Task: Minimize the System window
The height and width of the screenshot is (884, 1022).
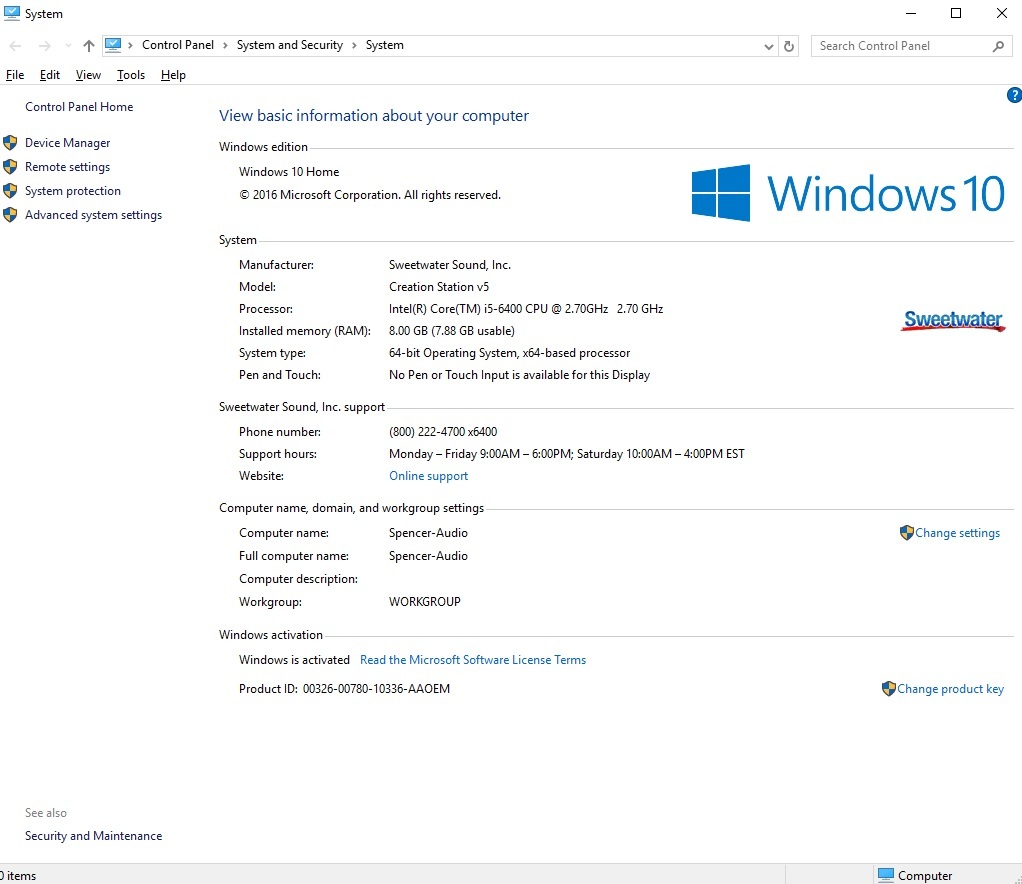Action: coord(911,13)
